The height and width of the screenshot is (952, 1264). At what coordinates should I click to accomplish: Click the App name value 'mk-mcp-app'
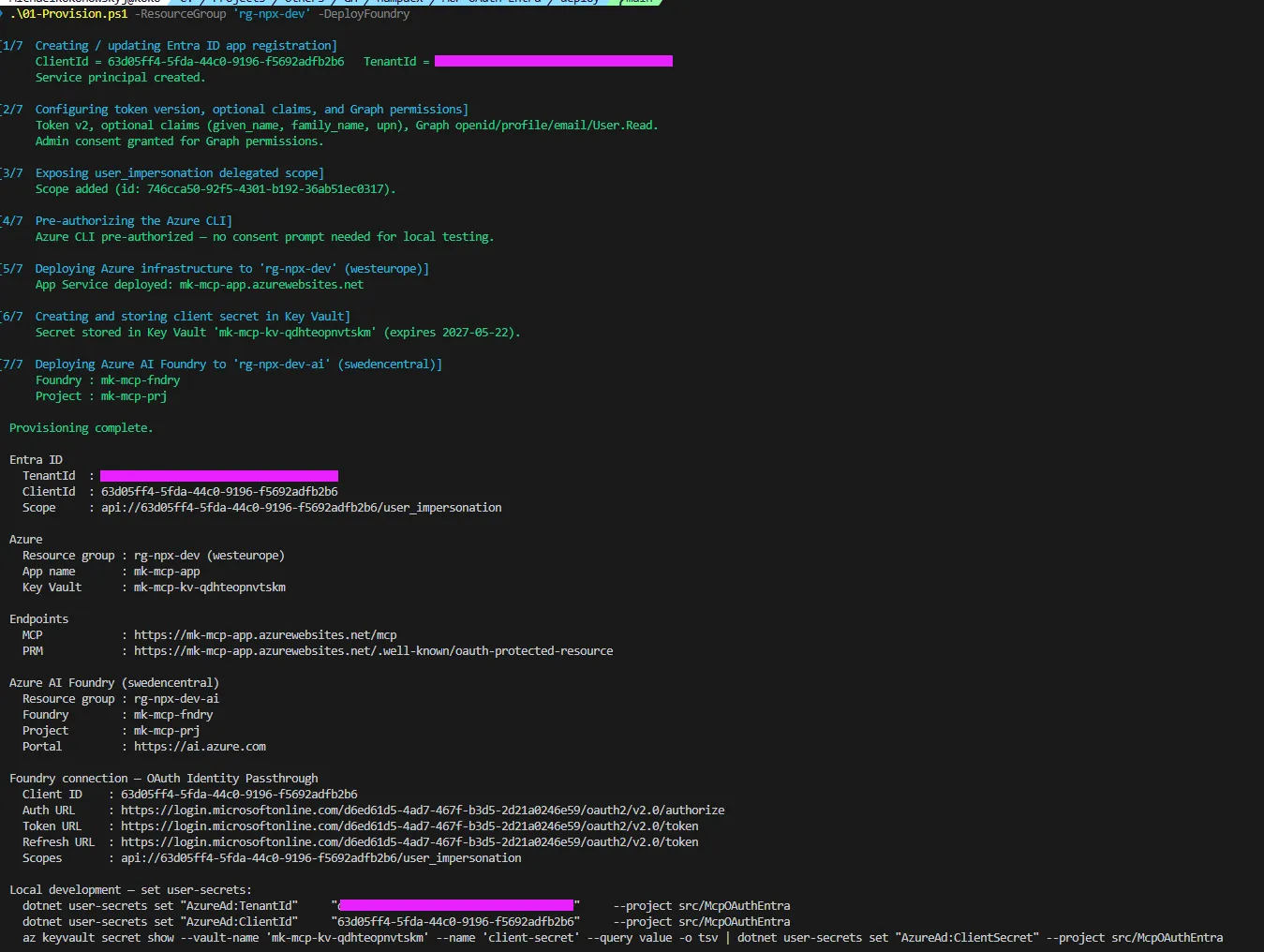167,572
